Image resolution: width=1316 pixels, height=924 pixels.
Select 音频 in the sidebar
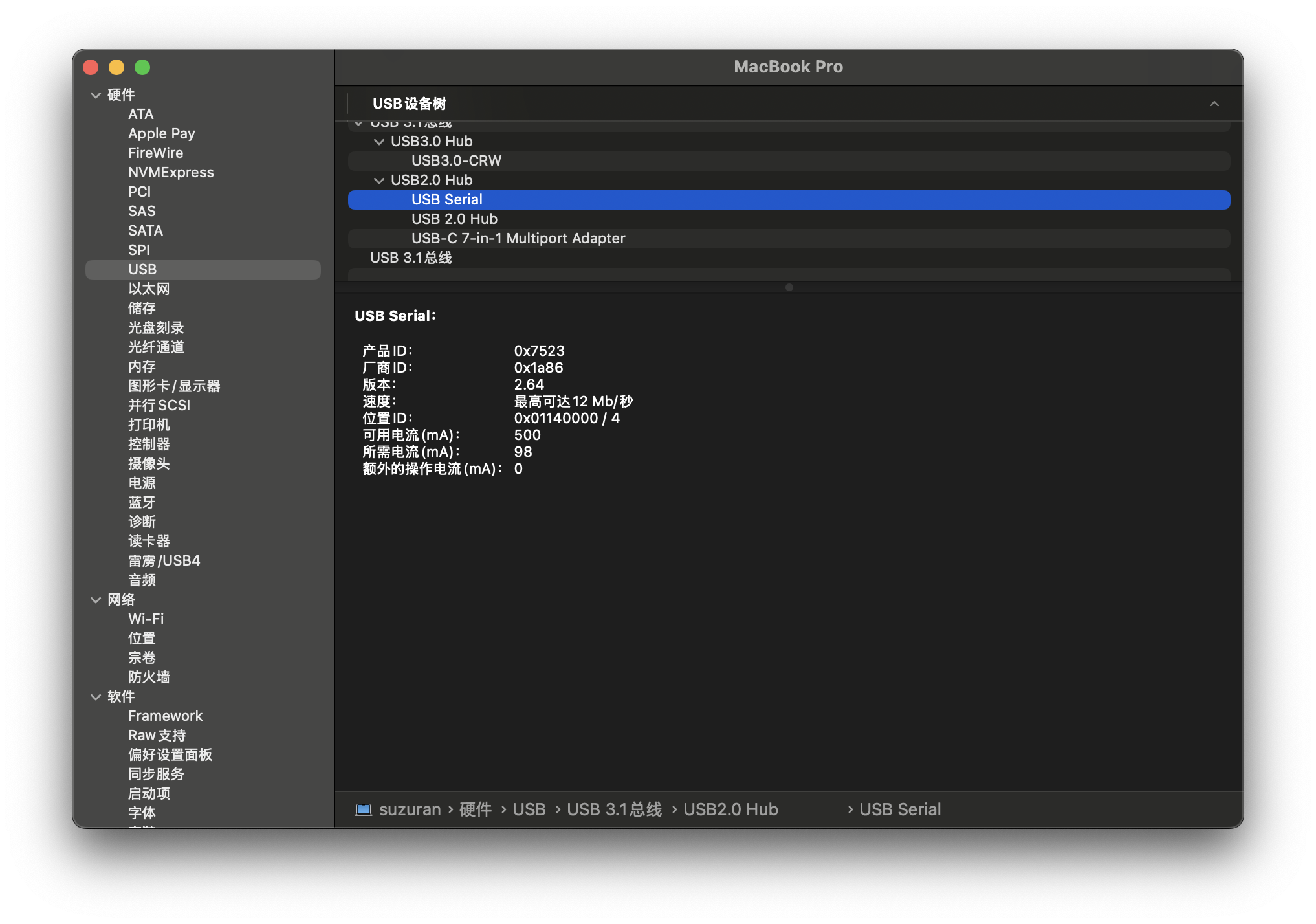point(203,580)
